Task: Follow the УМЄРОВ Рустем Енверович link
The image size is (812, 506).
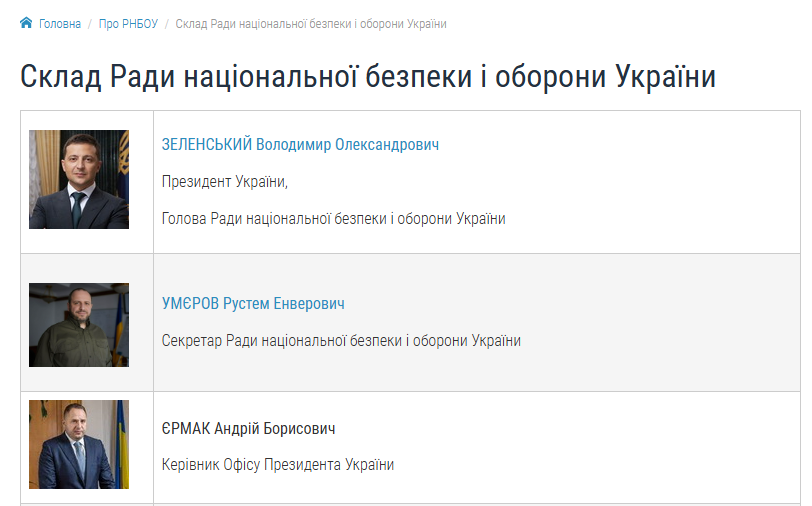Action: tap(253, 304)
